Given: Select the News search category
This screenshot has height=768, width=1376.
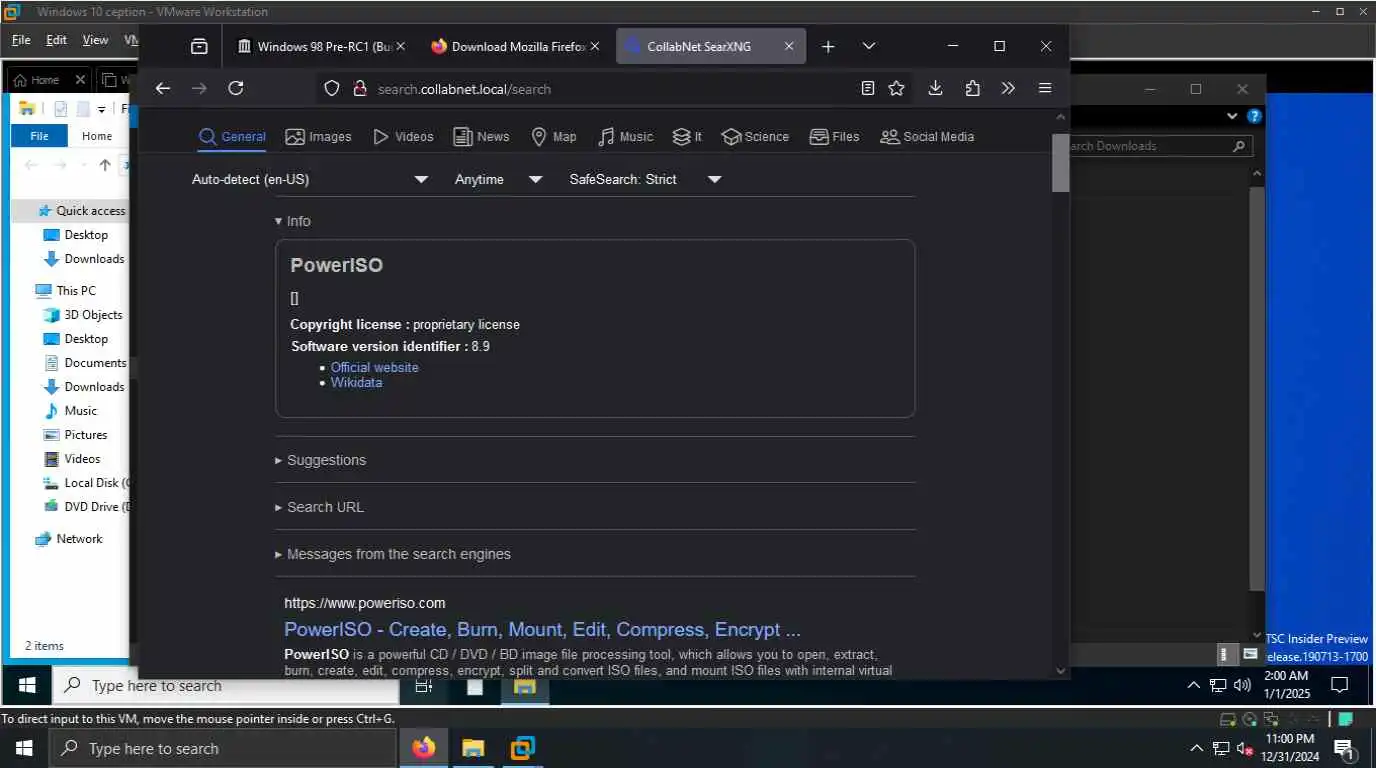Looking at the screenshot, I should point(481,137).
